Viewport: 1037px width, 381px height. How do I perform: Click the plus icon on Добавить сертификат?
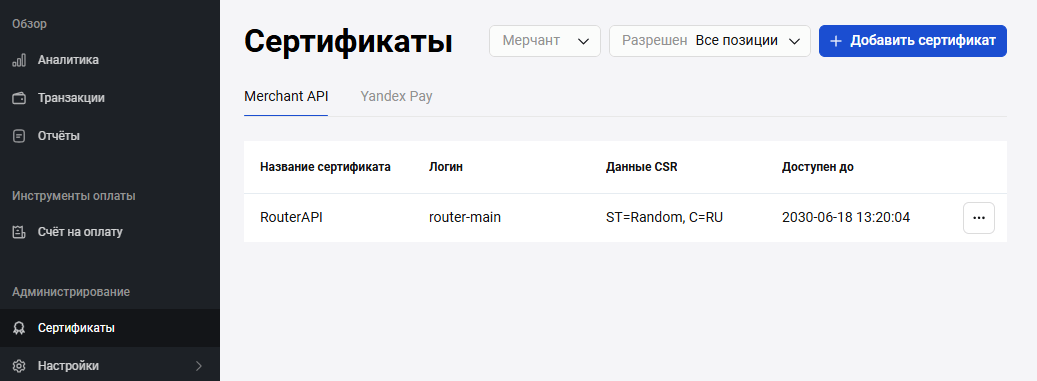point(836,41)
